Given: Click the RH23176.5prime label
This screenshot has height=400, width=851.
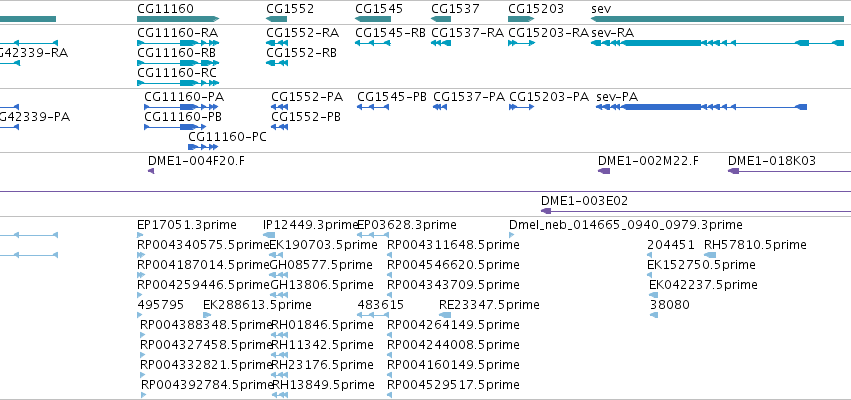Looking at the screenshot, I should (322, 365).
